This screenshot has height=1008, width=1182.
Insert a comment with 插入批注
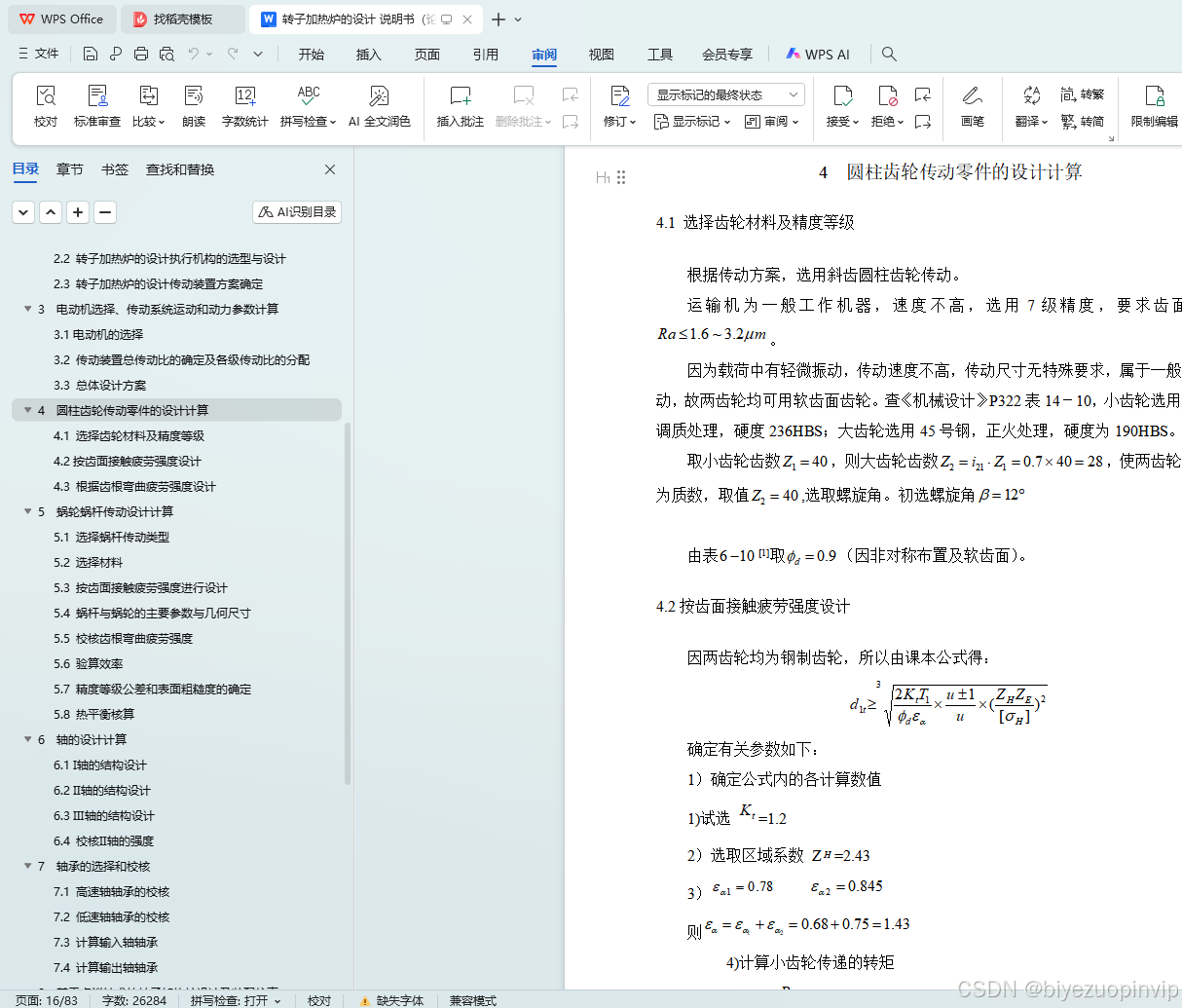461,106
